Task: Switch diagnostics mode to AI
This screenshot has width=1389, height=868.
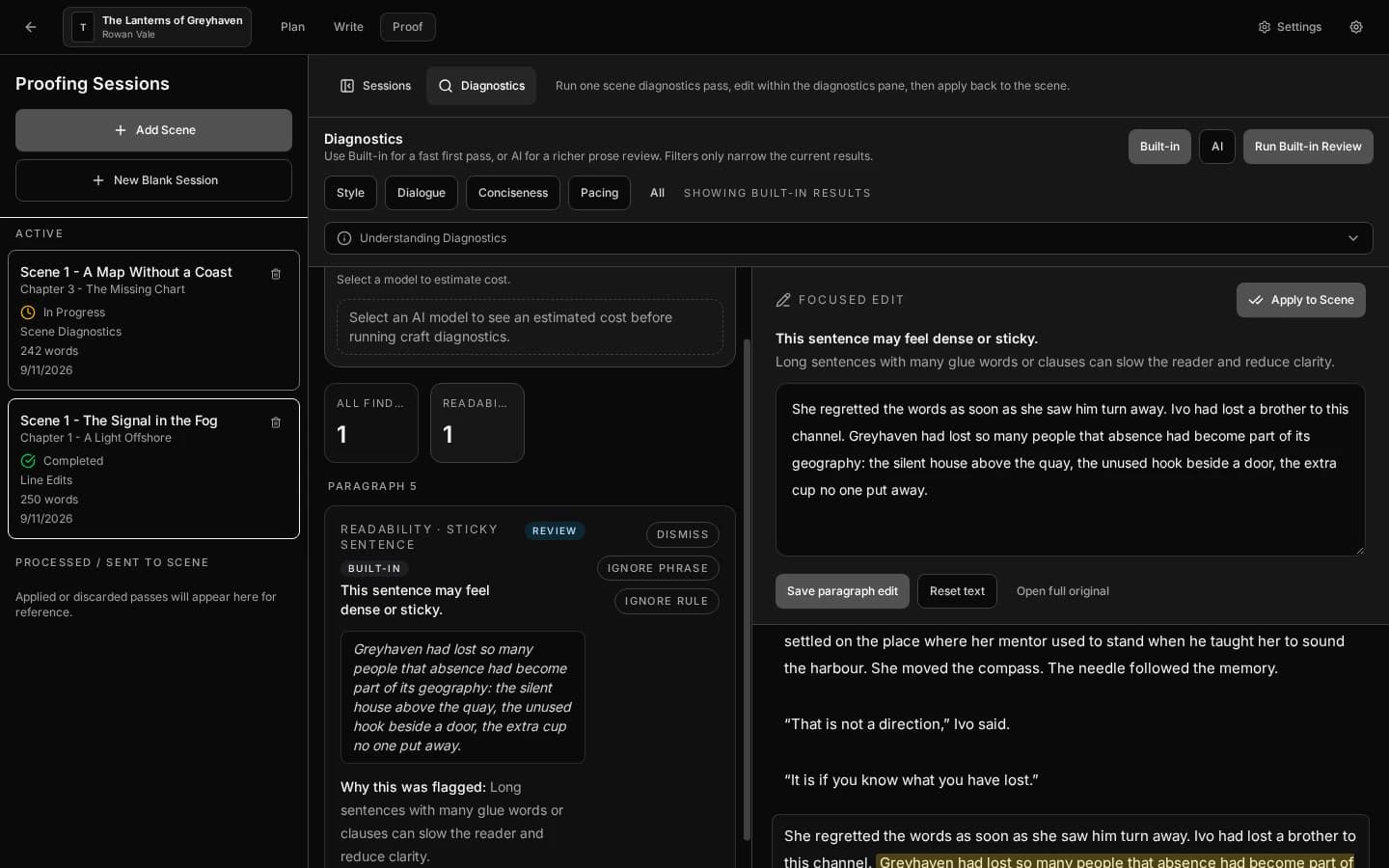Action: coord(1216,147)
